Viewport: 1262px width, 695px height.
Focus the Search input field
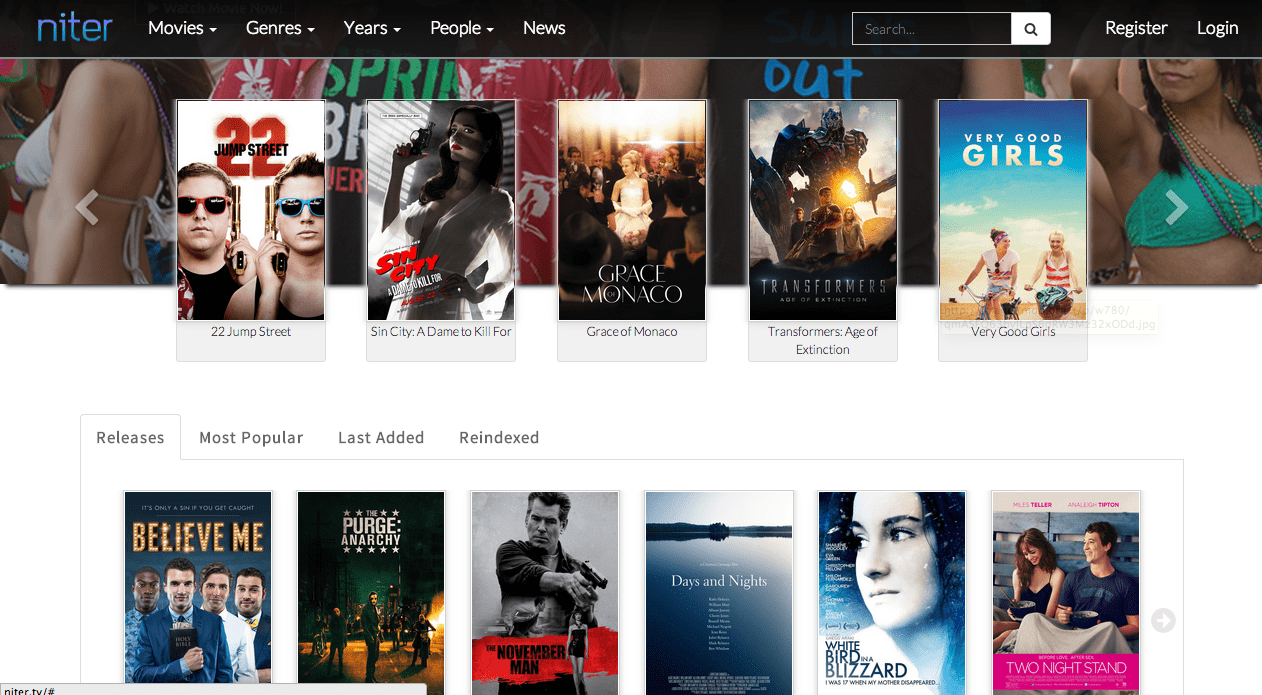pos(931,29)
